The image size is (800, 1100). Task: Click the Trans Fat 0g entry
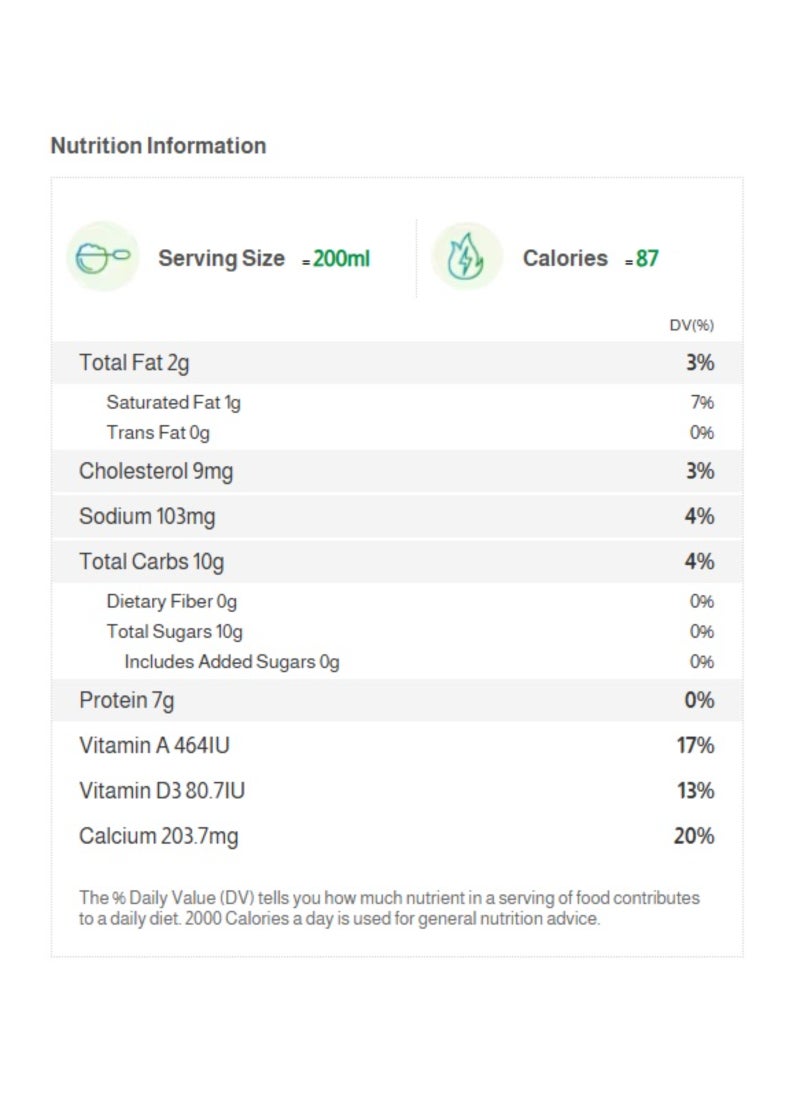(158, 433)
